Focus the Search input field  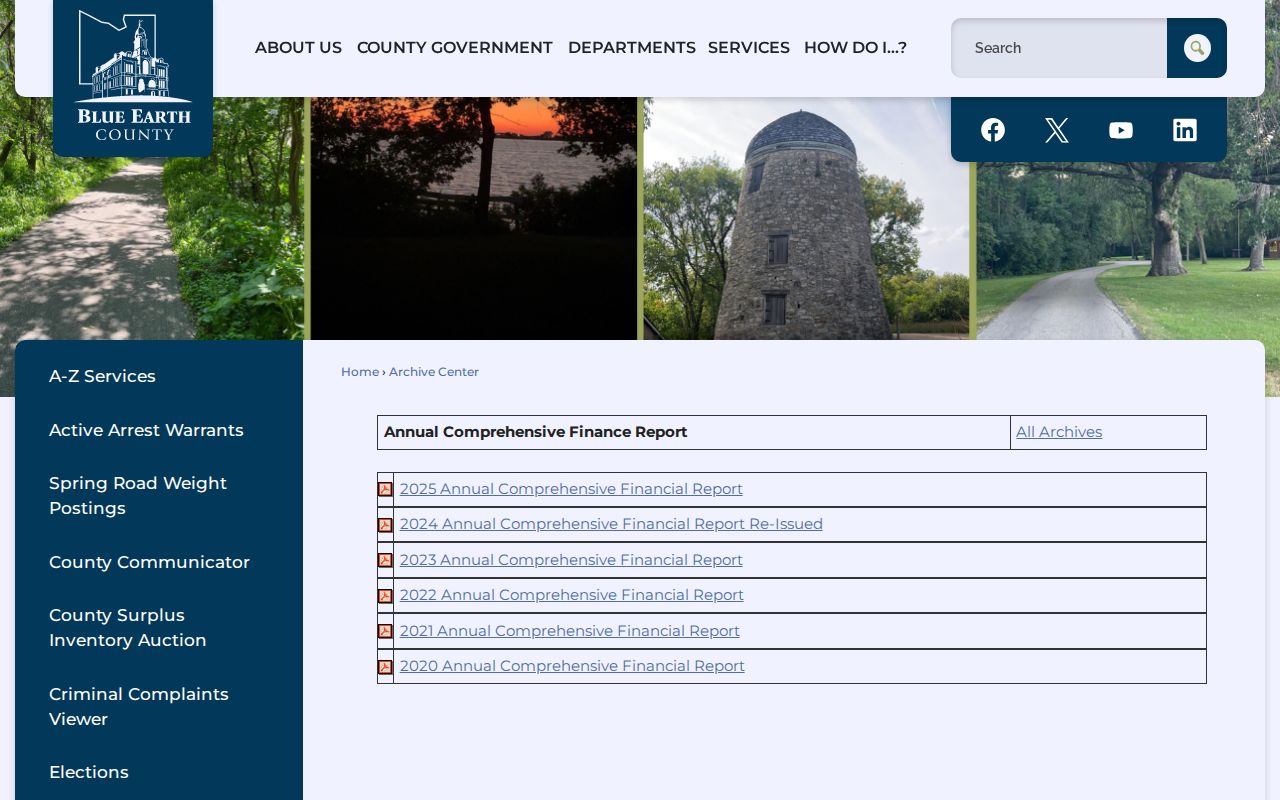(x=1059, y=48)
